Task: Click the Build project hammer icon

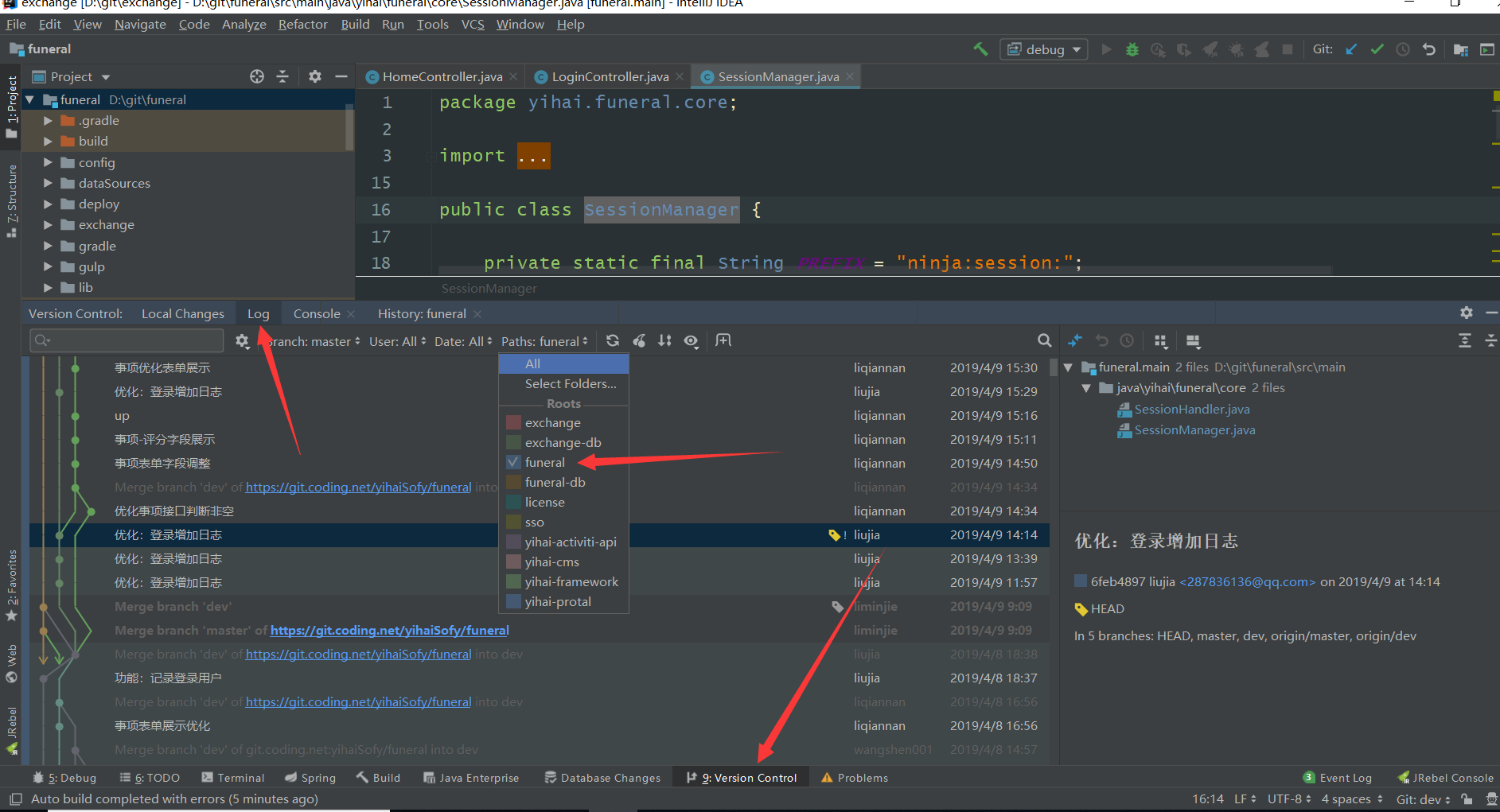Action: [980, 49]
